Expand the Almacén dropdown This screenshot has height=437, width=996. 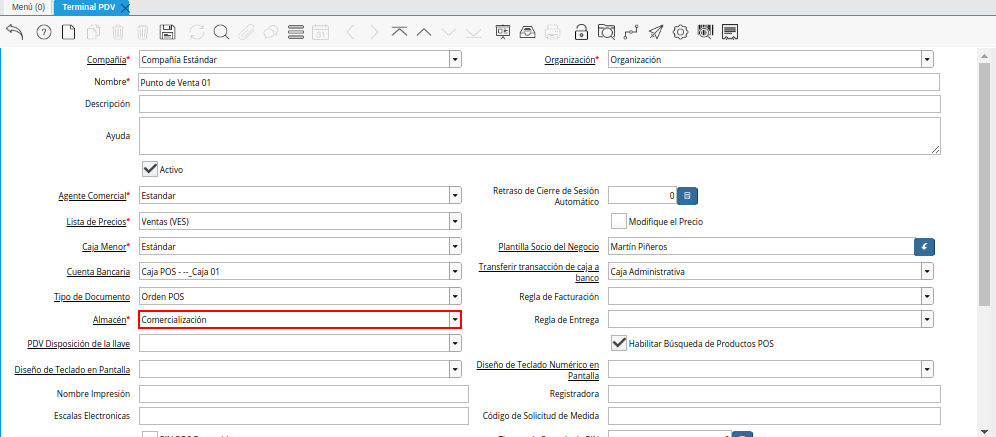coord(455,320)
